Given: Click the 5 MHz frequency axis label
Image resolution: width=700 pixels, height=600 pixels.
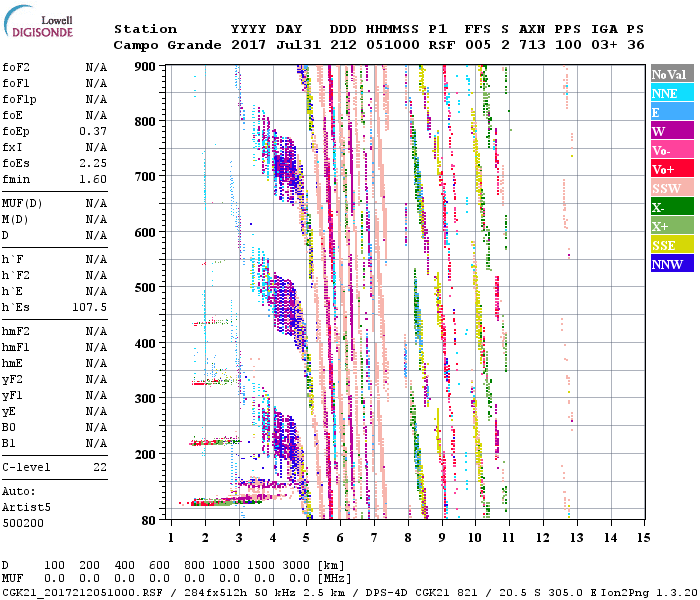Looking at the screenshot, I should click(x=307, y=538).
